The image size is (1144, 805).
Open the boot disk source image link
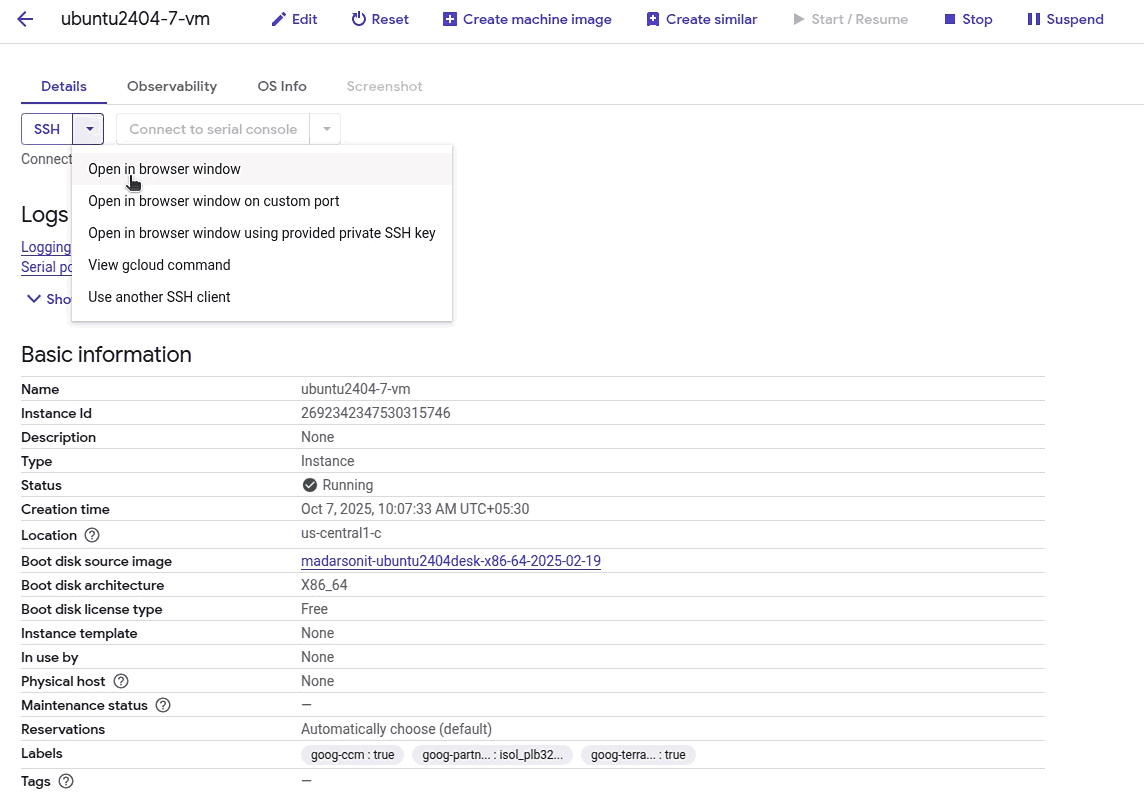[451, 561]
